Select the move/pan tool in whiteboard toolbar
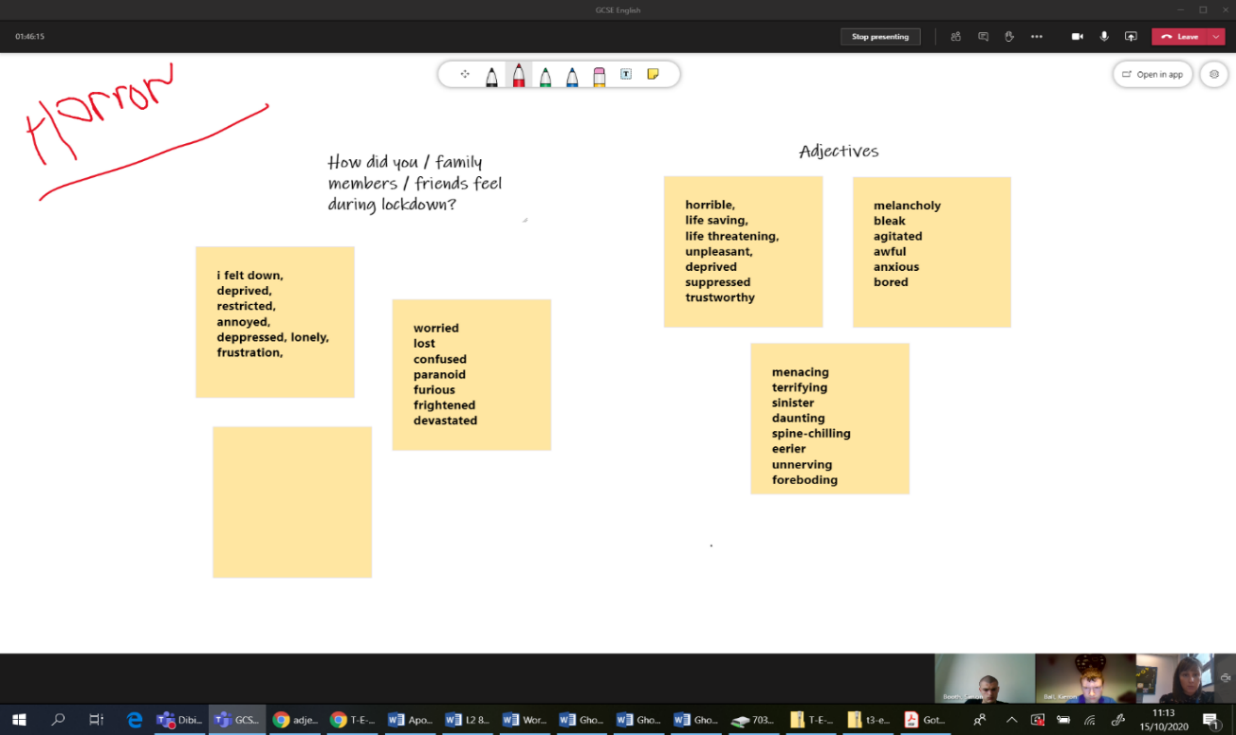Viewport: 1236px width, 735px height. (x=465, y=74)
